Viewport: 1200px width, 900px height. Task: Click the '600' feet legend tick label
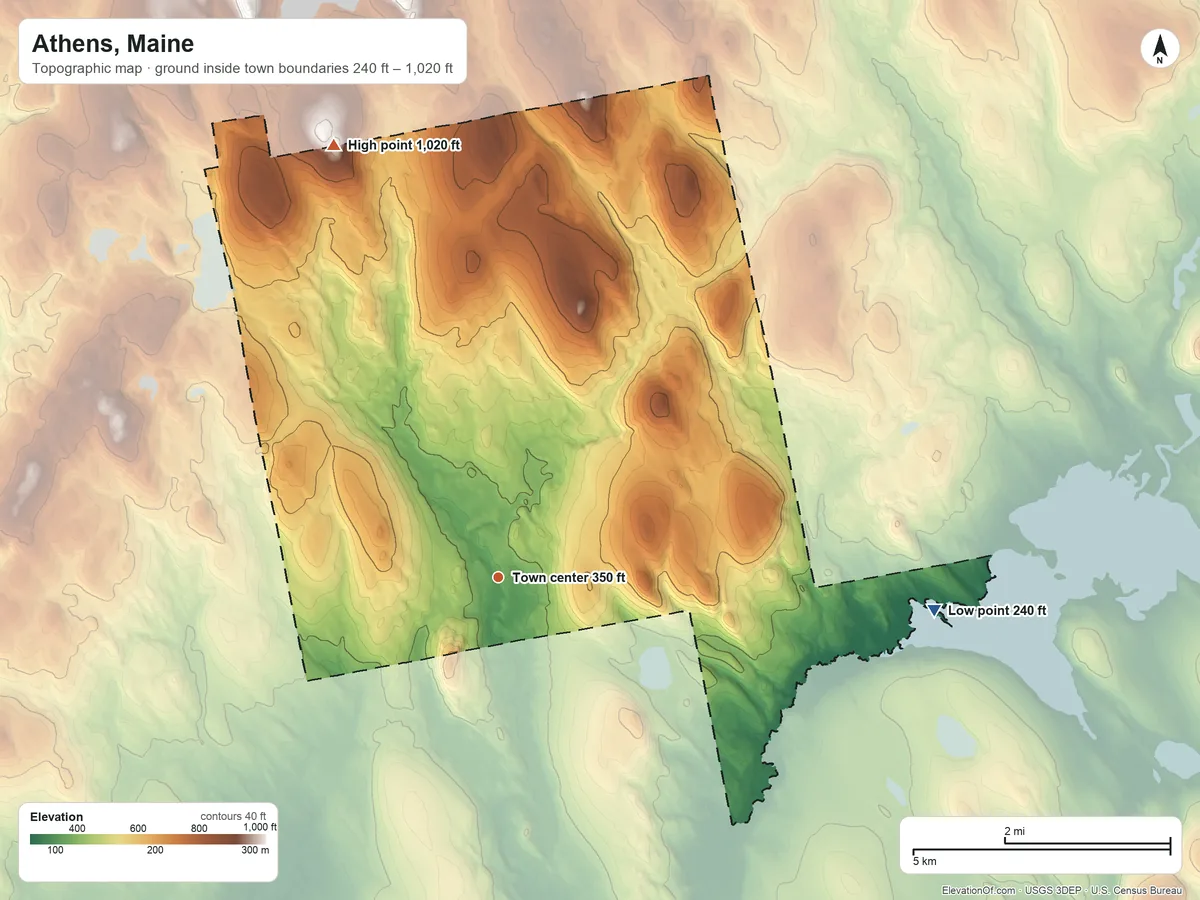(138, 828)
